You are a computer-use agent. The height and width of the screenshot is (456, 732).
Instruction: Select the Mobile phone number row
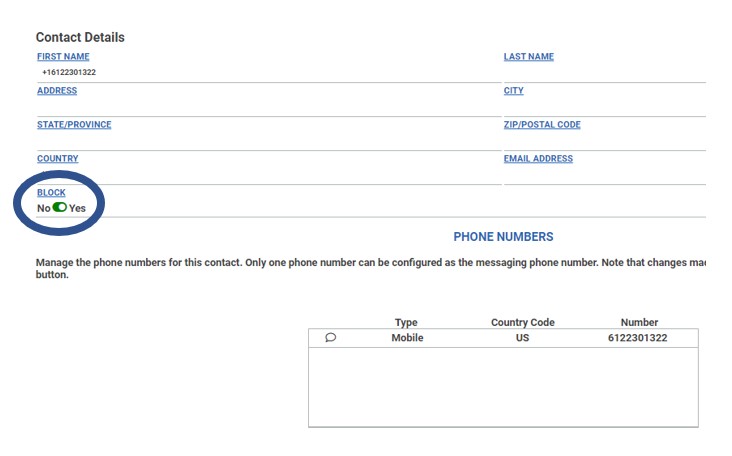pyautogui.click(x=503, y=338)
